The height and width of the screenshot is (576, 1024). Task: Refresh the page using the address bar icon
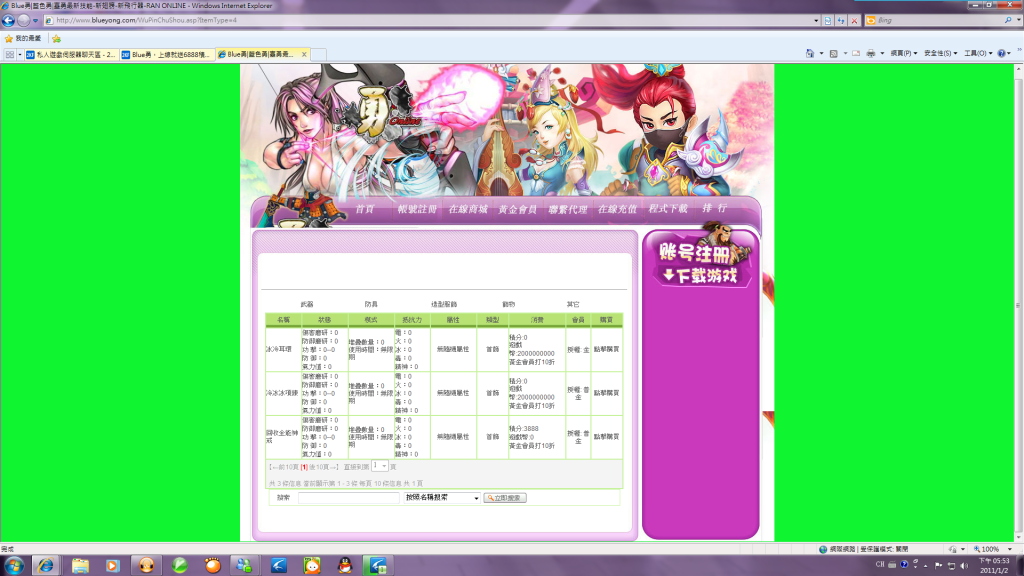click(840, 20)
